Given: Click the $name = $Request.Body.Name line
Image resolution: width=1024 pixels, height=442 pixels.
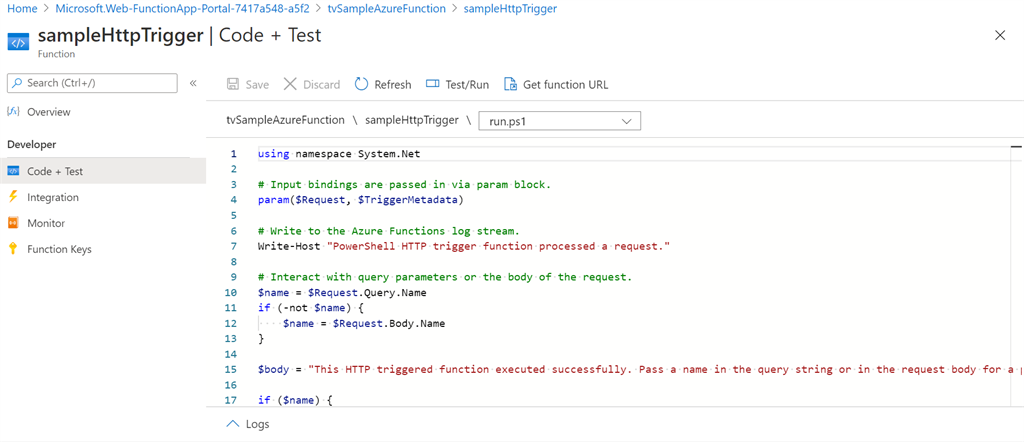Looking at the screenshot, I should pyautogui.click(x=364, y=323).
